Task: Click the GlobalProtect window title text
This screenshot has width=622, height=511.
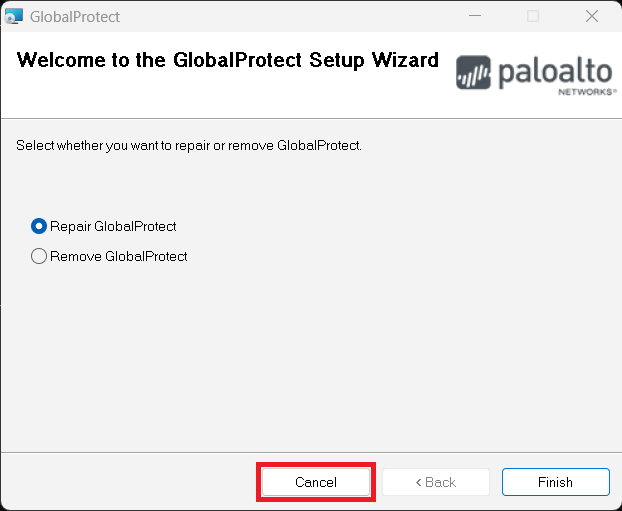Action: (75, 16)
